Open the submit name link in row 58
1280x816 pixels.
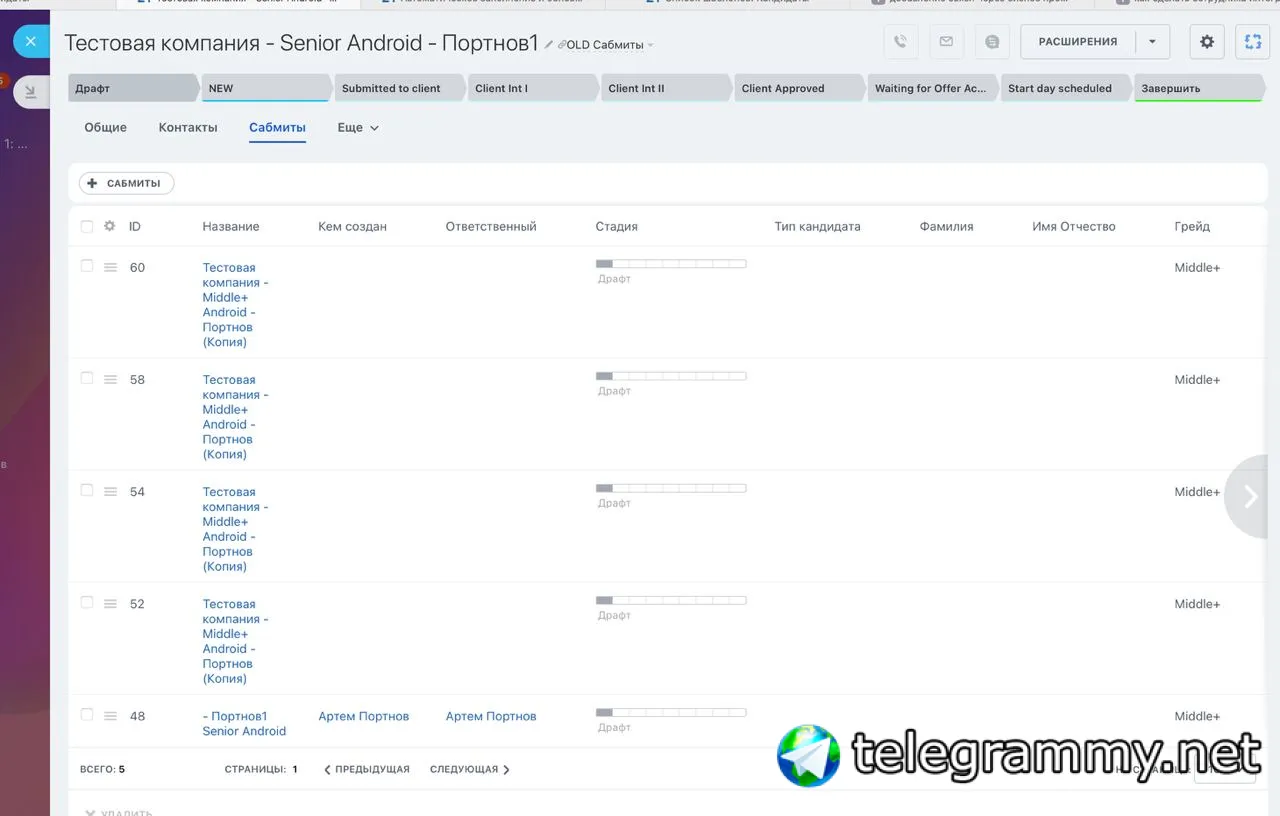tap(236, 417)
